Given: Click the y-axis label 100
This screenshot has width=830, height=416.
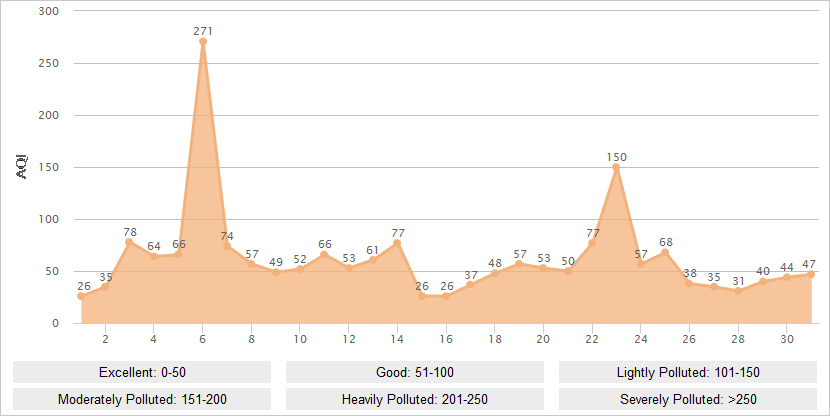Looking at the screenshot, I should (x=49, y=219).
